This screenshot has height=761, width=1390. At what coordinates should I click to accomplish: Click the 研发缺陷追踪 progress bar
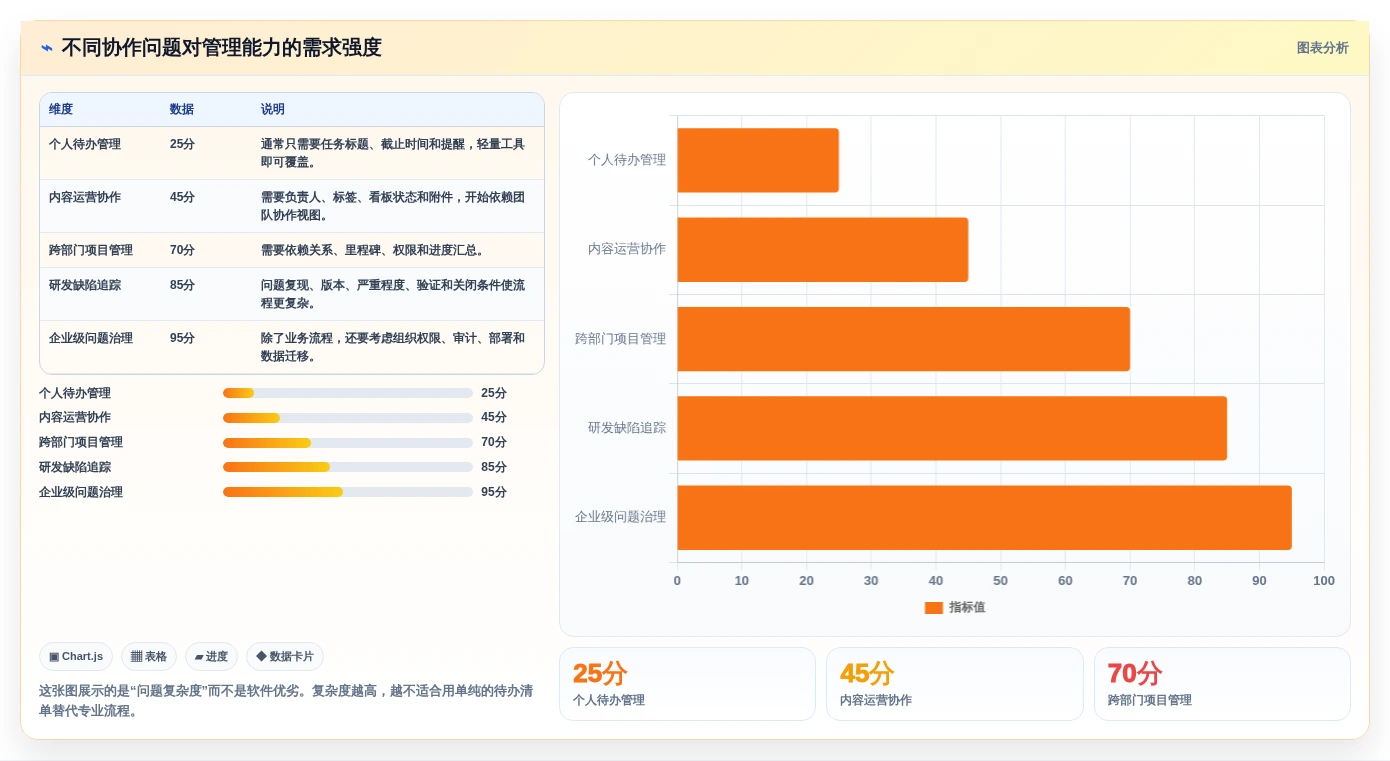tap(348, 467)
